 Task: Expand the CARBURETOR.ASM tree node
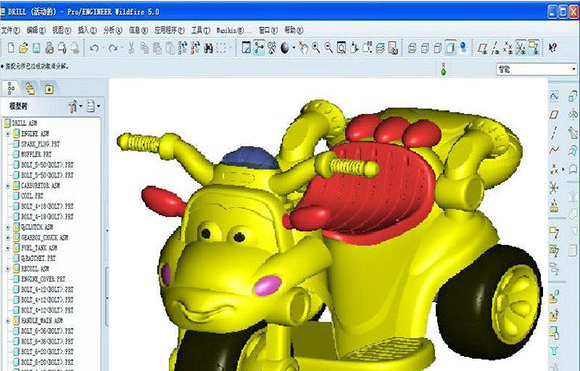(7, 186)
